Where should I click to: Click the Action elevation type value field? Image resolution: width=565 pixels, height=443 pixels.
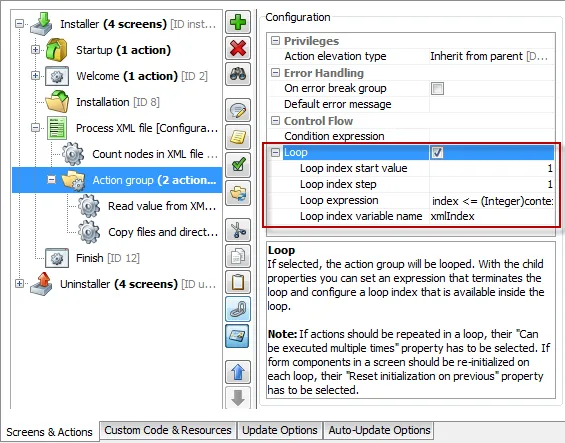491,56
